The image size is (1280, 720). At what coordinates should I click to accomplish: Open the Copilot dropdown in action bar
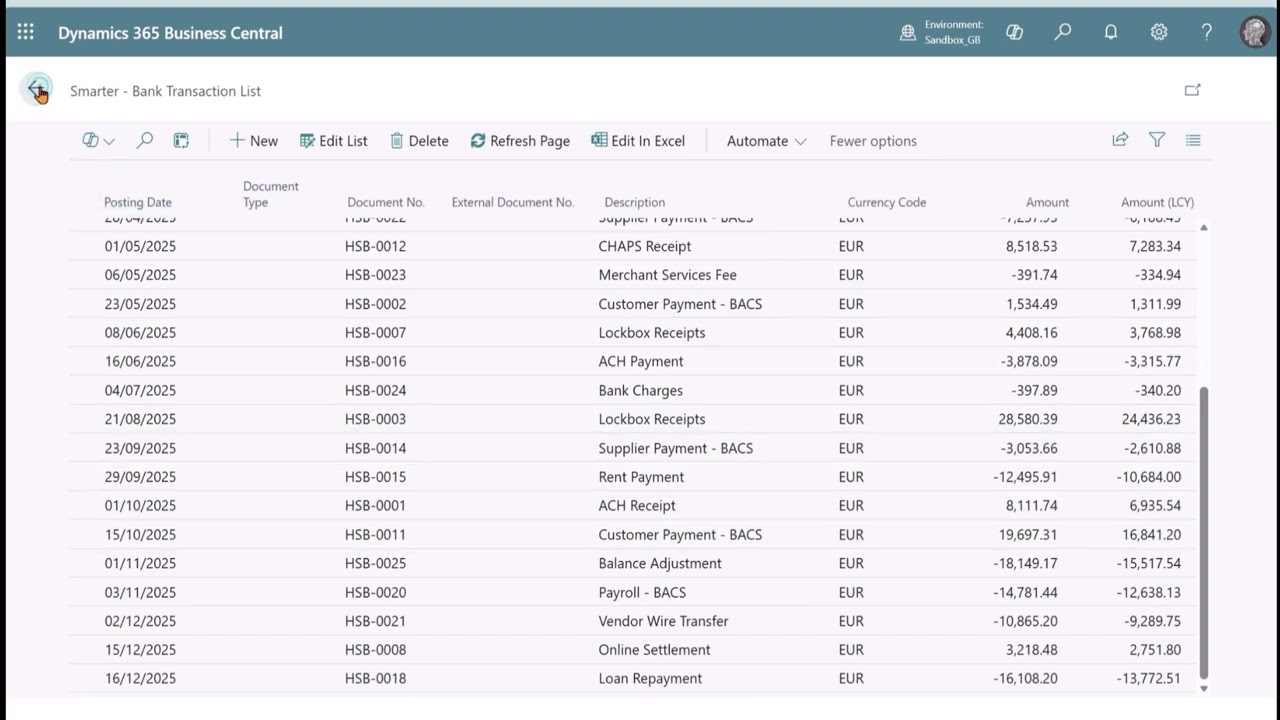pyautogui.click(x=98, y=141)
